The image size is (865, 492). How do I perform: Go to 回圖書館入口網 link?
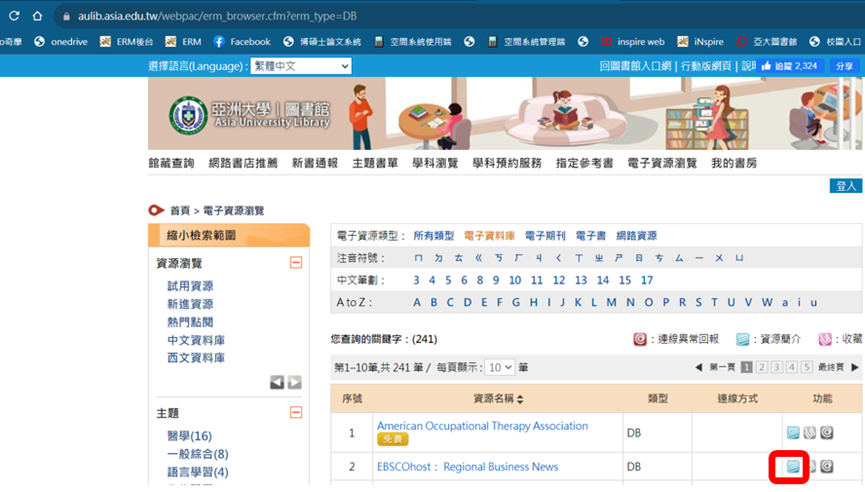tap(636, 66)
